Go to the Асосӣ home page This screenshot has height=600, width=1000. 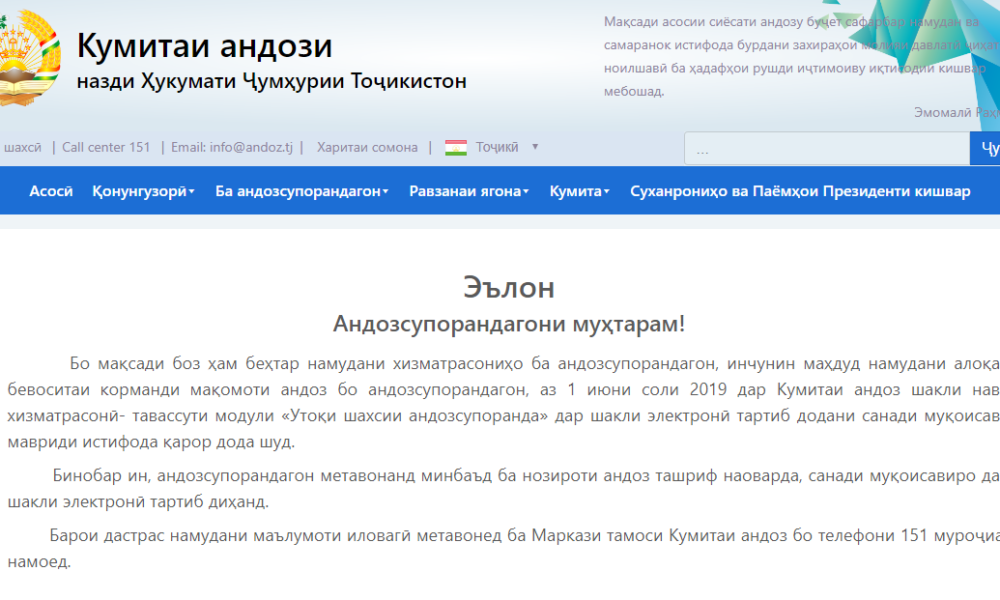tap(51, 192)
